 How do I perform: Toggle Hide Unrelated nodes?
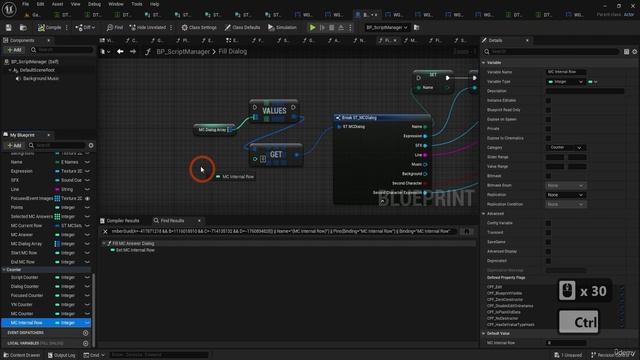coord(148,27)
